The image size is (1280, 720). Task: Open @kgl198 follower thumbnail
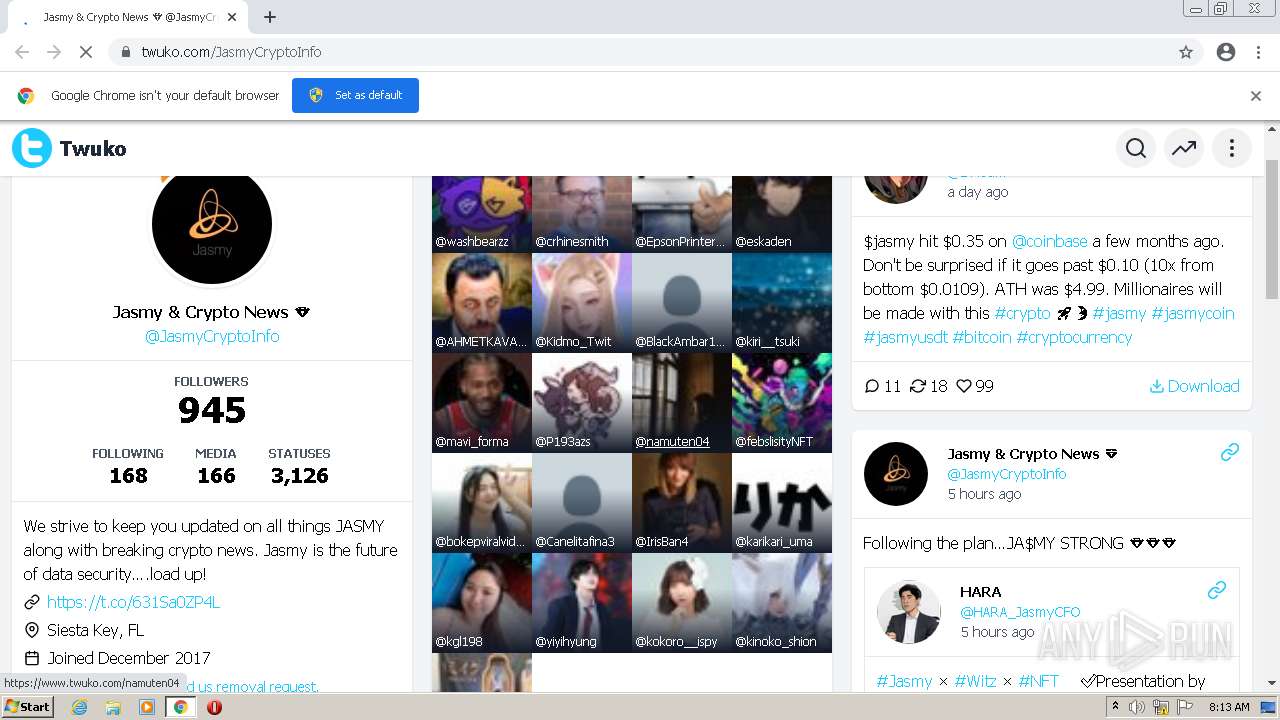click(482, 602)
